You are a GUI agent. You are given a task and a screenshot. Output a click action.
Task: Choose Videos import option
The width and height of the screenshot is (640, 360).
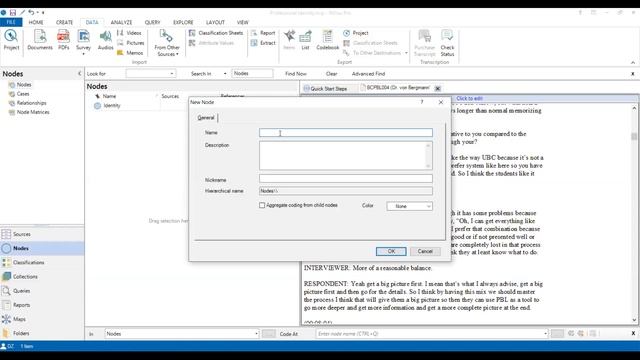pos(129,33)
